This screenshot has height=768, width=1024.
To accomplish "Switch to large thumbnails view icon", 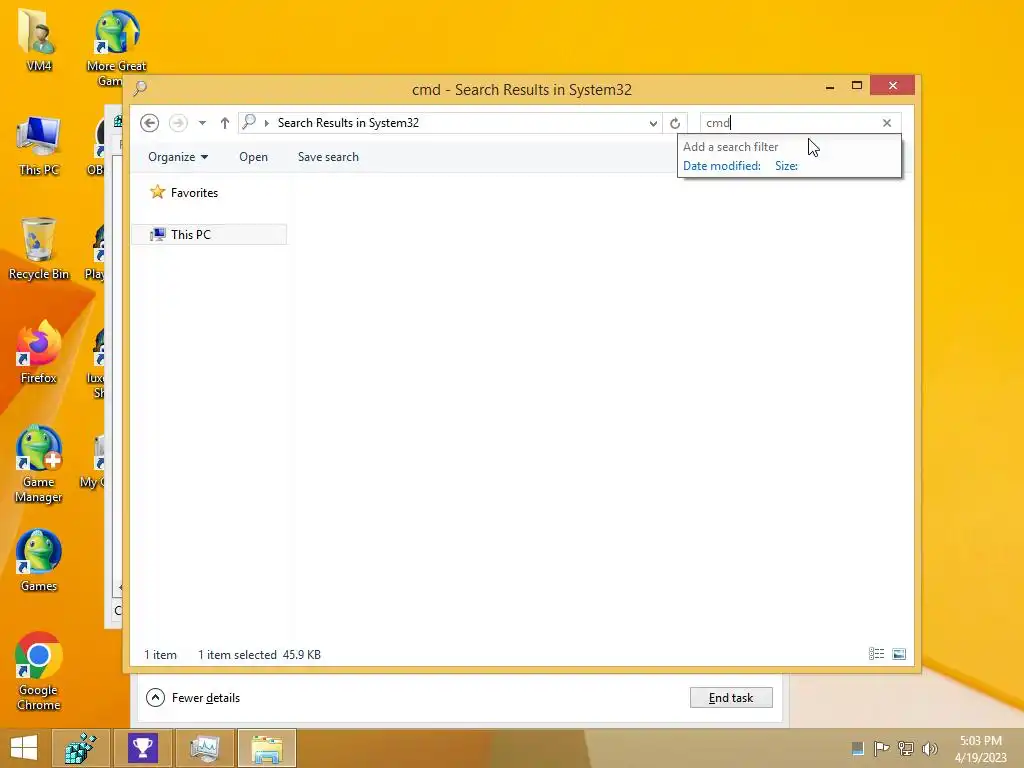I will pyautogui.click(x=899, y=654).
